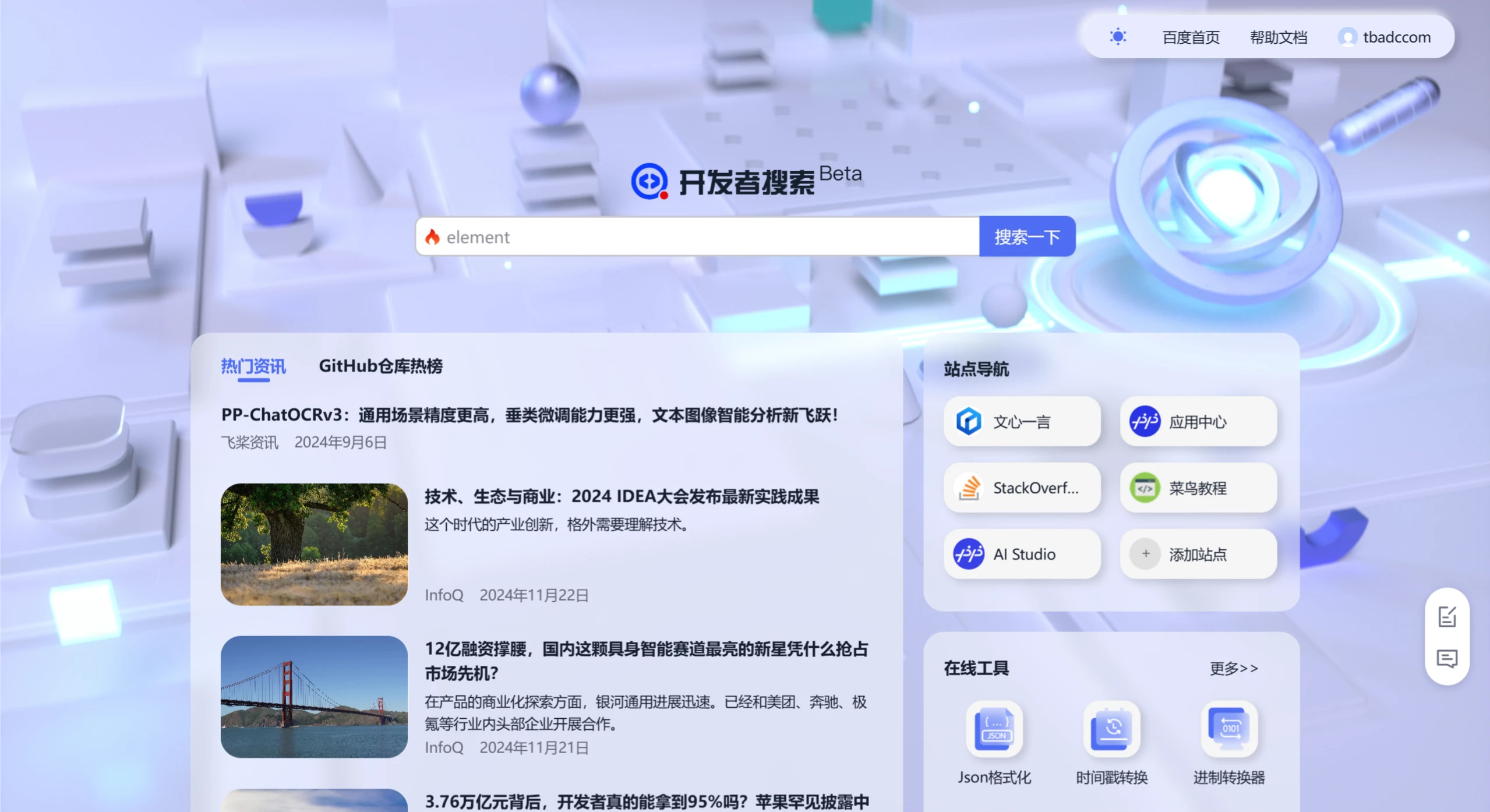Click 添加站点 to add a site
The width and height of the screenshot is (1490, 812).
pyautogui.click(x=1197, y=554)
